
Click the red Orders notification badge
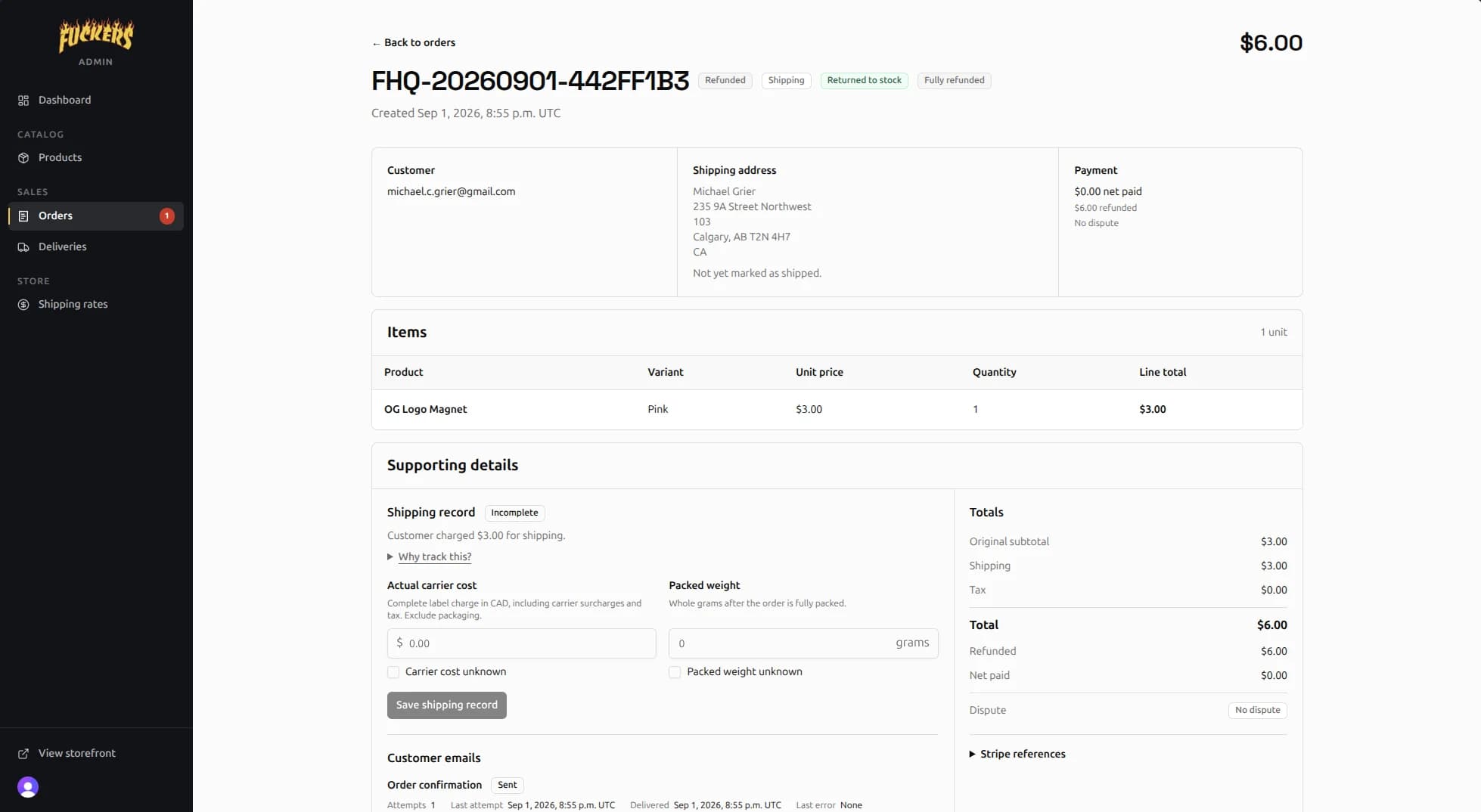click(x=166, y=216)
